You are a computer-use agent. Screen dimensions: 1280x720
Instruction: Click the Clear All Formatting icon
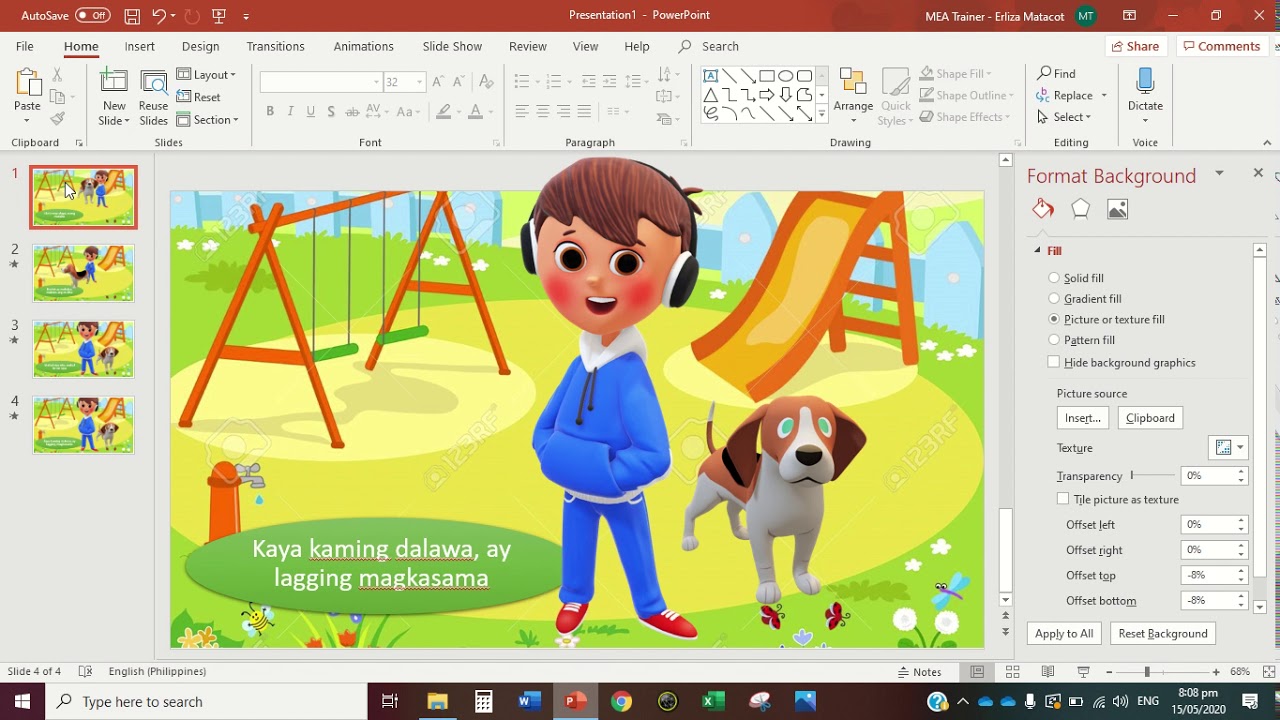point(486,82)
